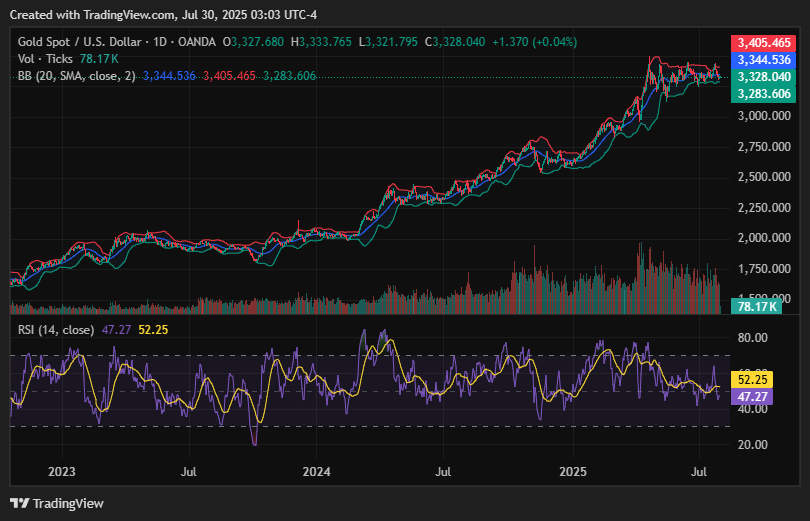Select the RSI (14, close) indicator legend
810x521 pixels.
click(x=56, y=329)
